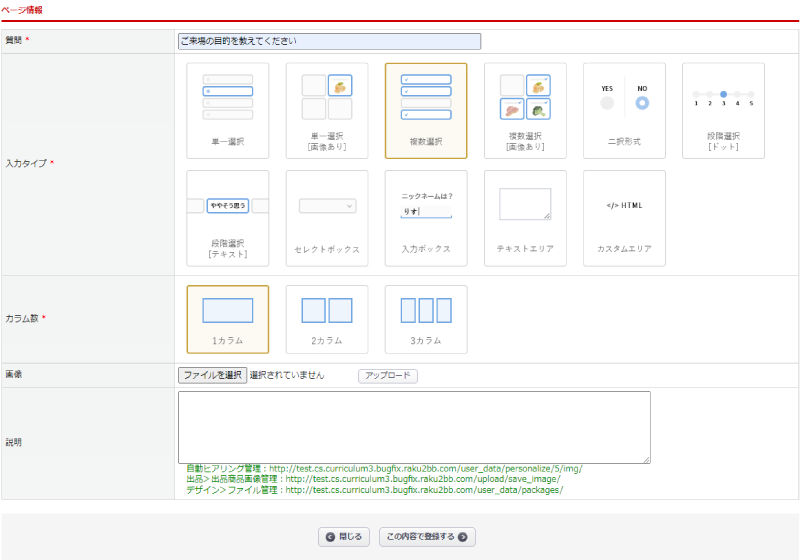Screen dimensions: 800x560
Task: Choose the セレクトボックス input type
Action: [x=327, y=218]
